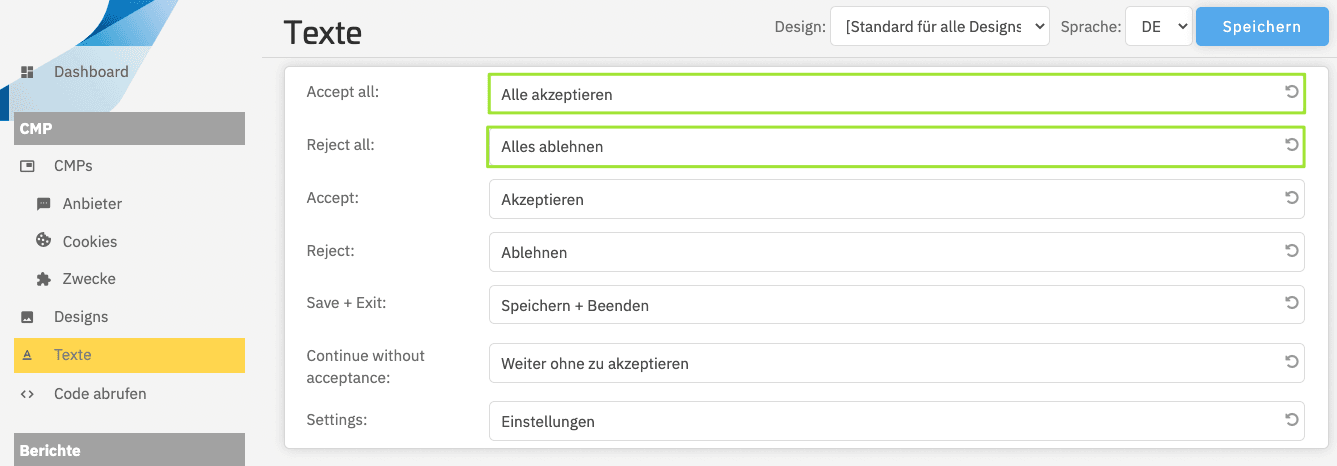This screenshot has width=1337, height=466.
Task: Select Code abrufen in sidebar
Action: coord(100,394)
